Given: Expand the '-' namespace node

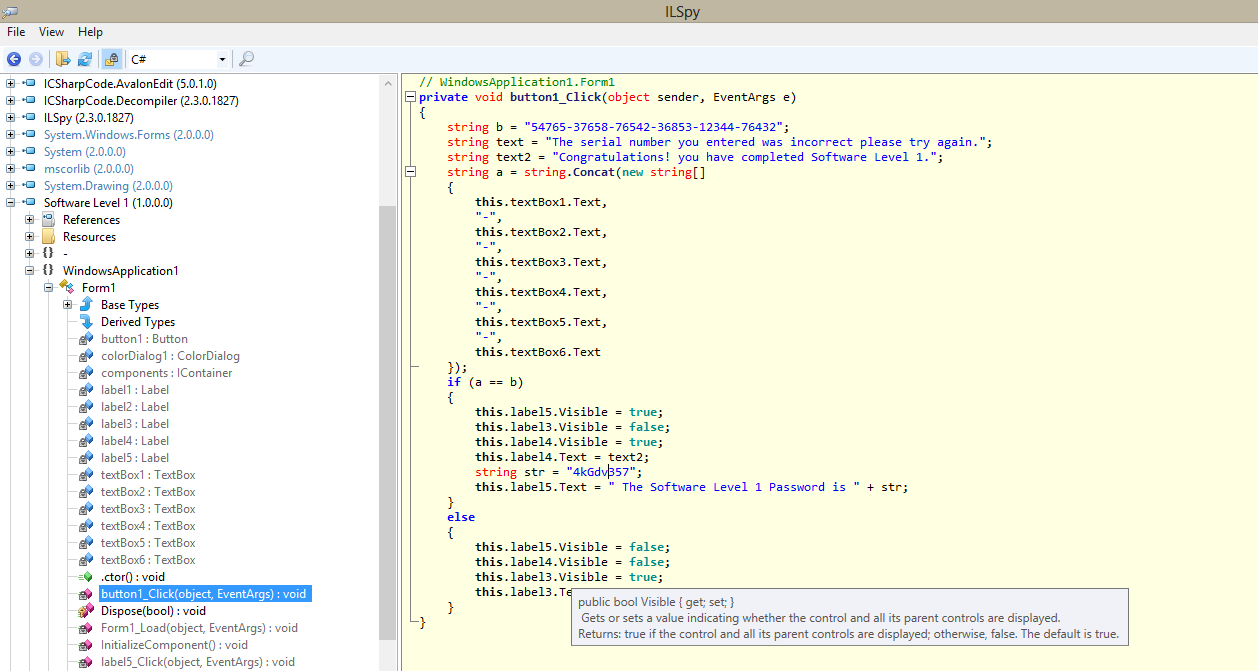Looking at the screenshot, I should pos(30,254).
